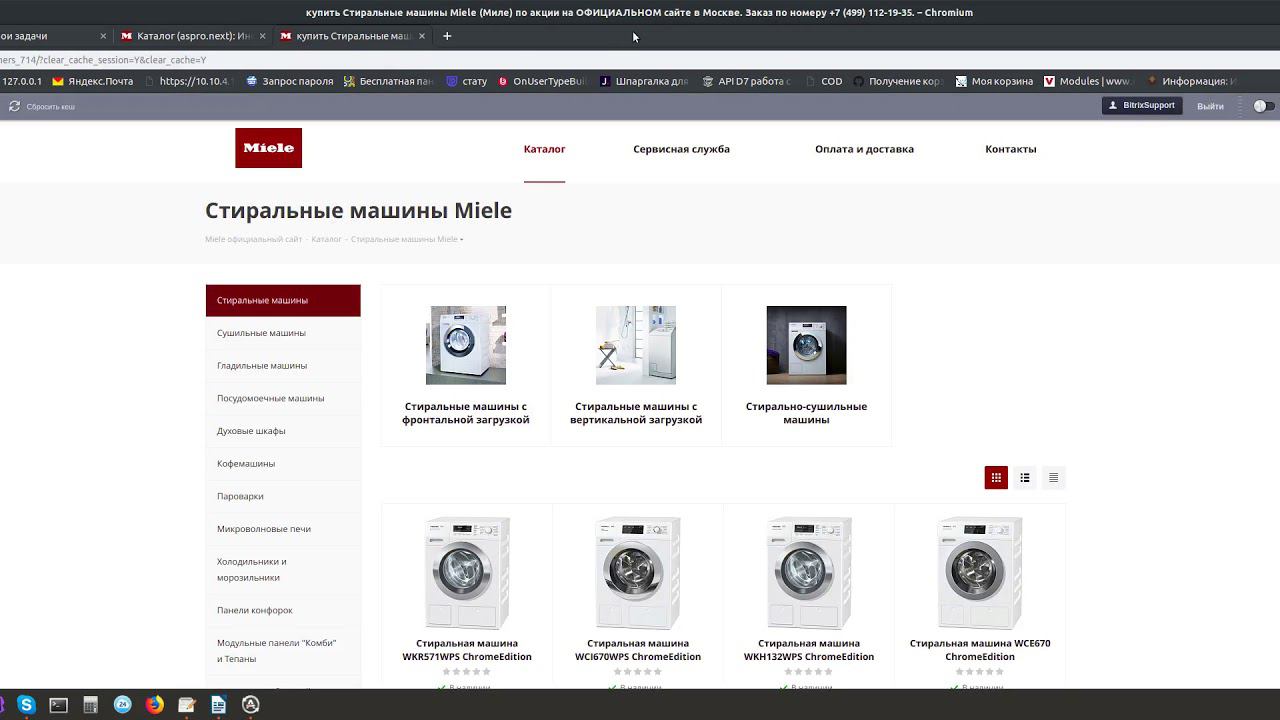Open Firefox from the taskbar

tap(155, 705)
